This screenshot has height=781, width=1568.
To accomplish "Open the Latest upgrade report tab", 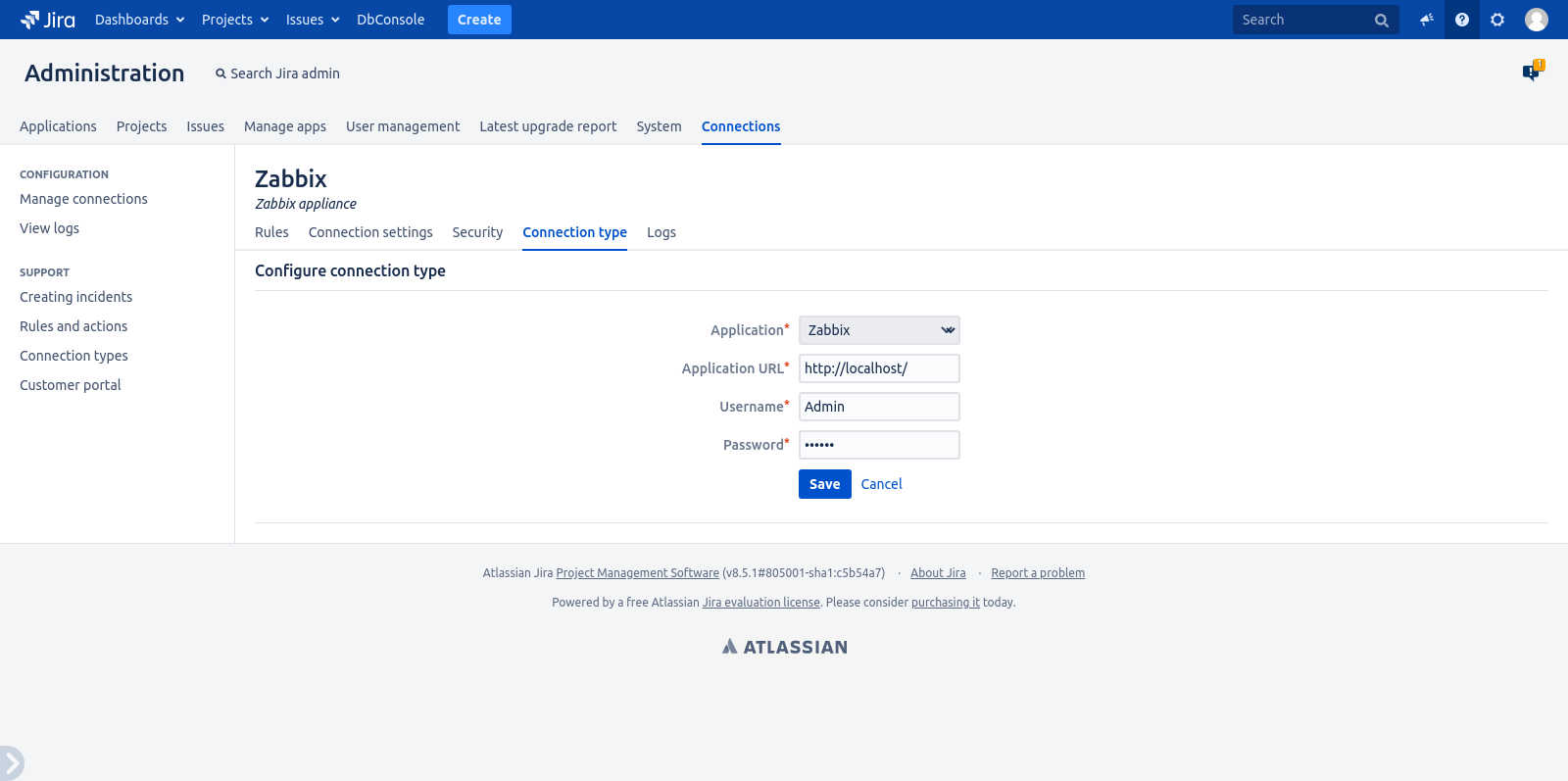I will (x=548, y=126).
